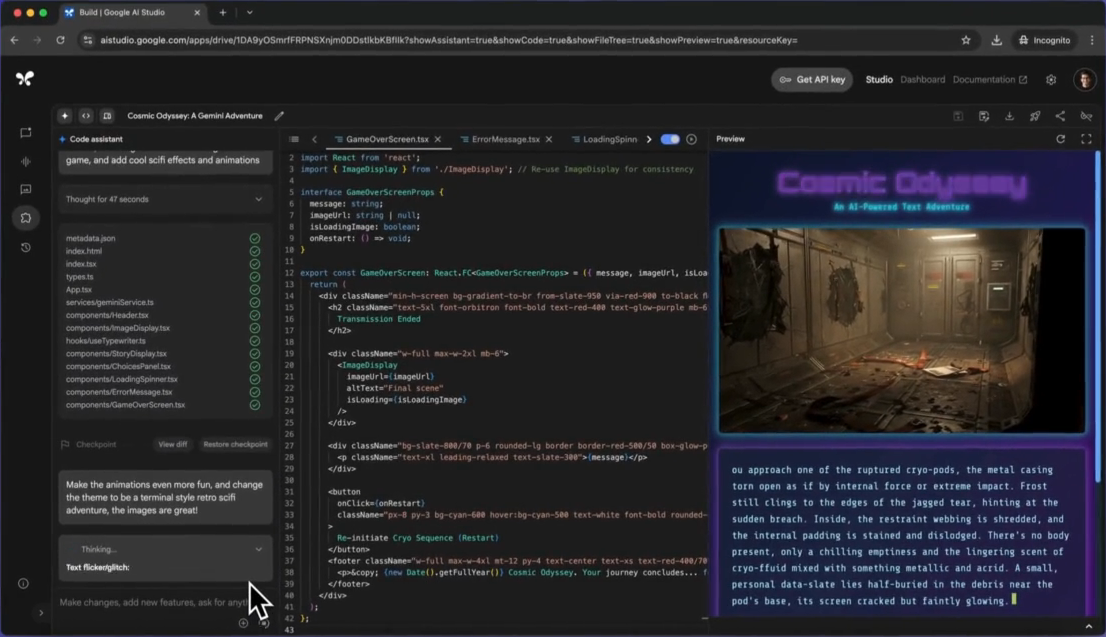Image resolution: width=1106 pixels, height=637 pixels.
Task: Toggle the preview panel layout button
Action: coord(107,116)
